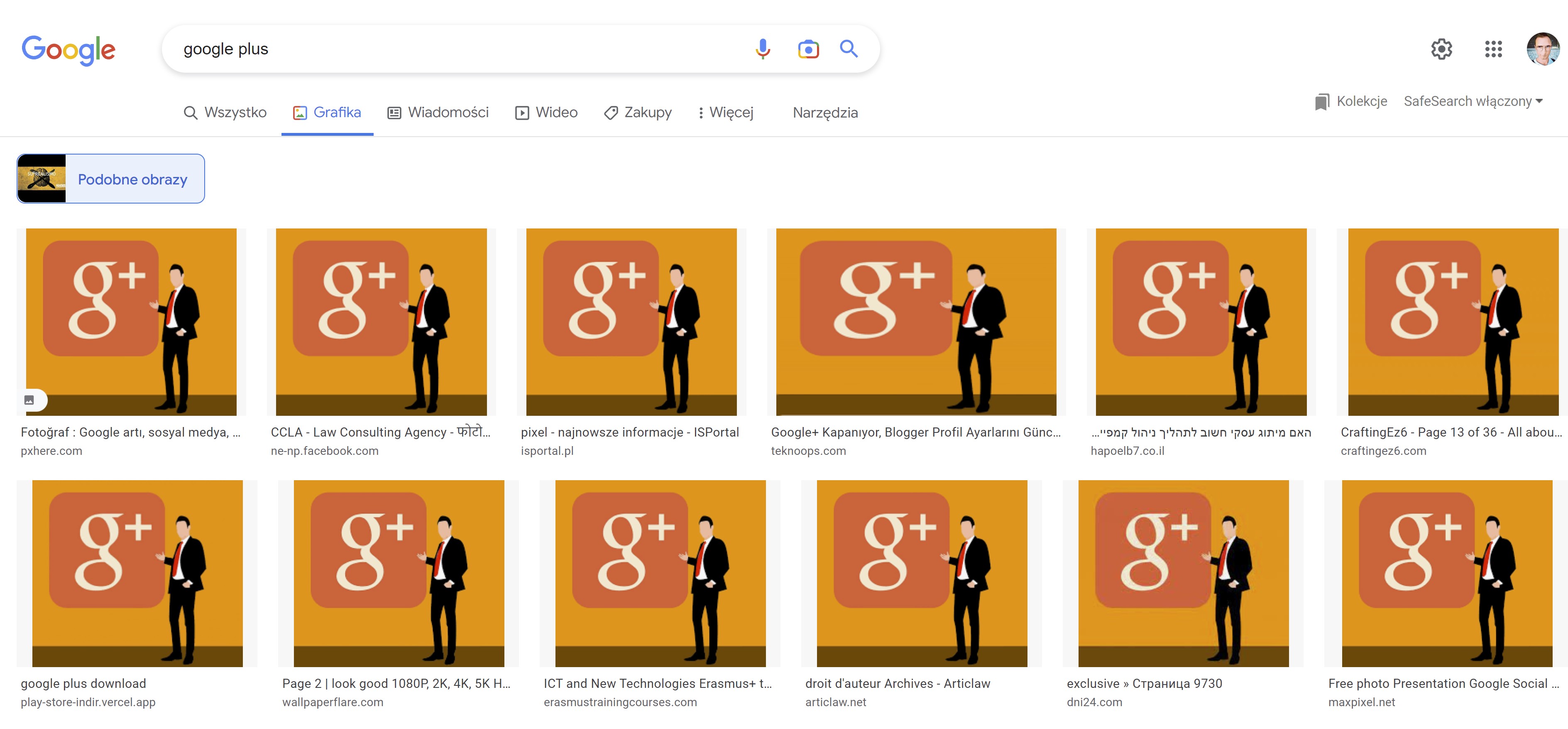1568x729 pixels.
Task: Click the hapoelb7.co.il source link
Action: tap(1127, 451)
